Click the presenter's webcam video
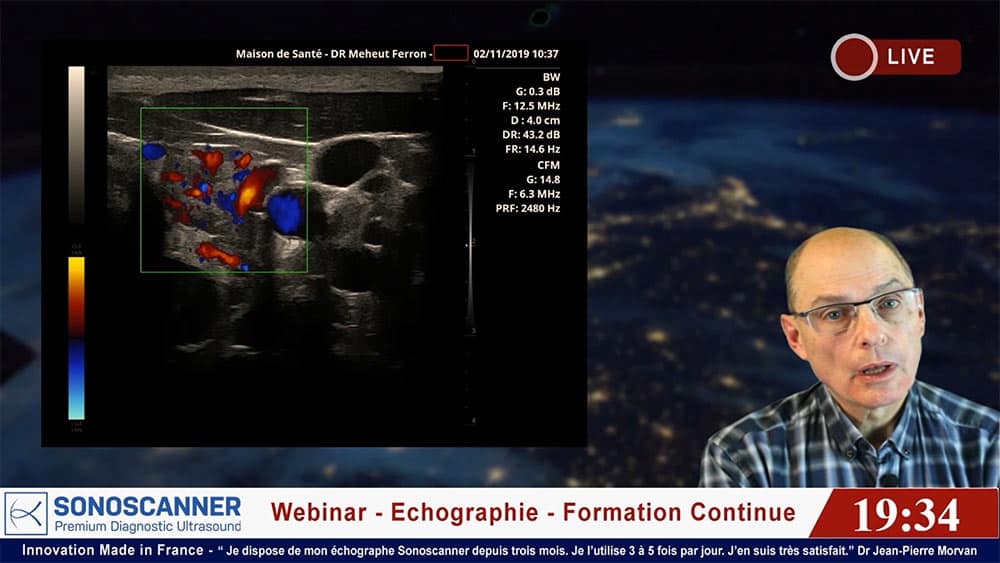Viewport: 1000px width, 563px height. tap(850, 357)
